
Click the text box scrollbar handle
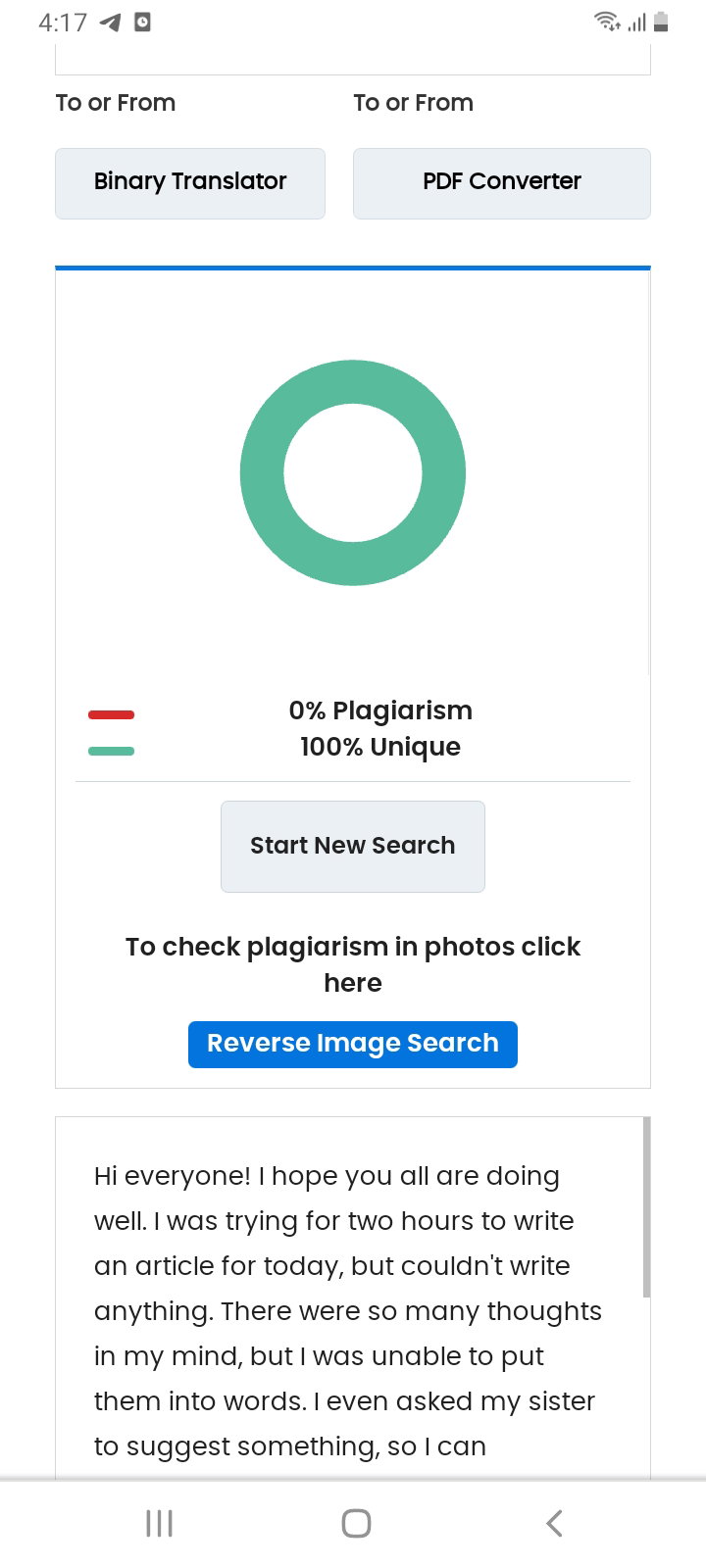click(646, 1207)
